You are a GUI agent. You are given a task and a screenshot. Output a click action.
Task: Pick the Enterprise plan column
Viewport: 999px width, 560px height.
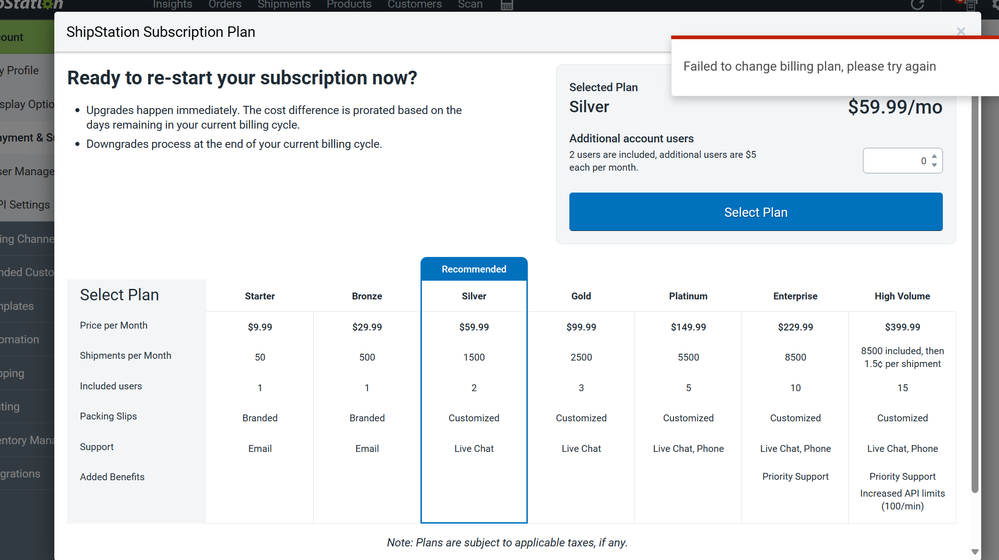coord(795,296)
